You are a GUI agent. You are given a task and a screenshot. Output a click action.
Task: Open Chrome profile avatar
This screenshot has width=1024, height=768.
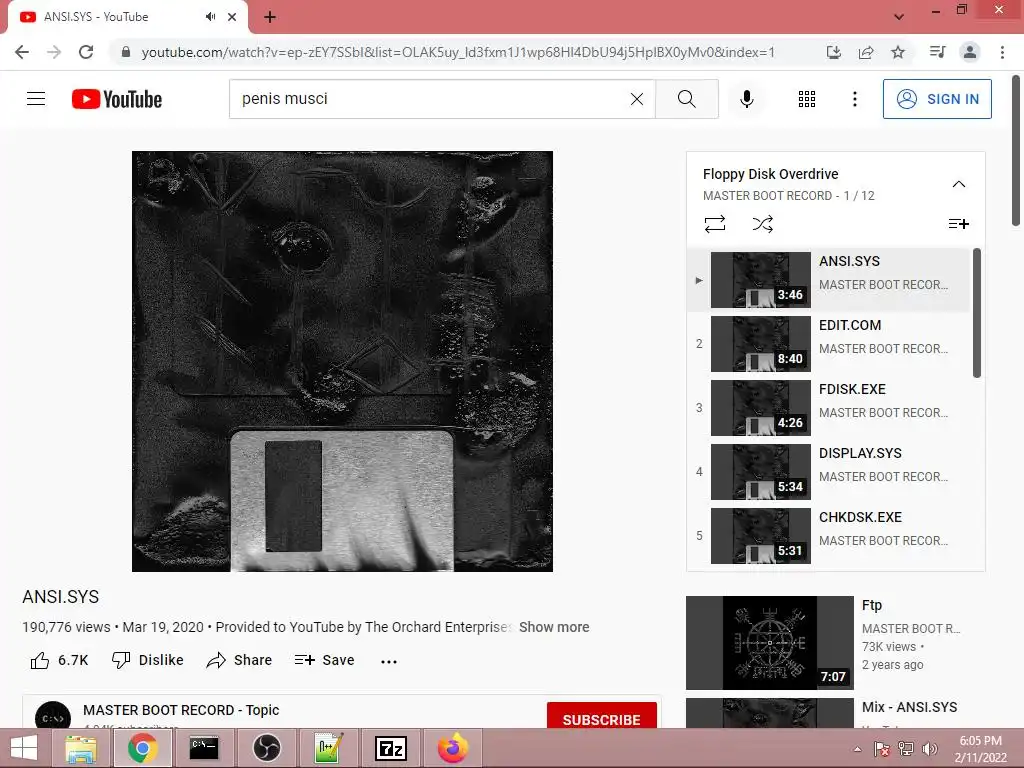click(x=970, y=52)
